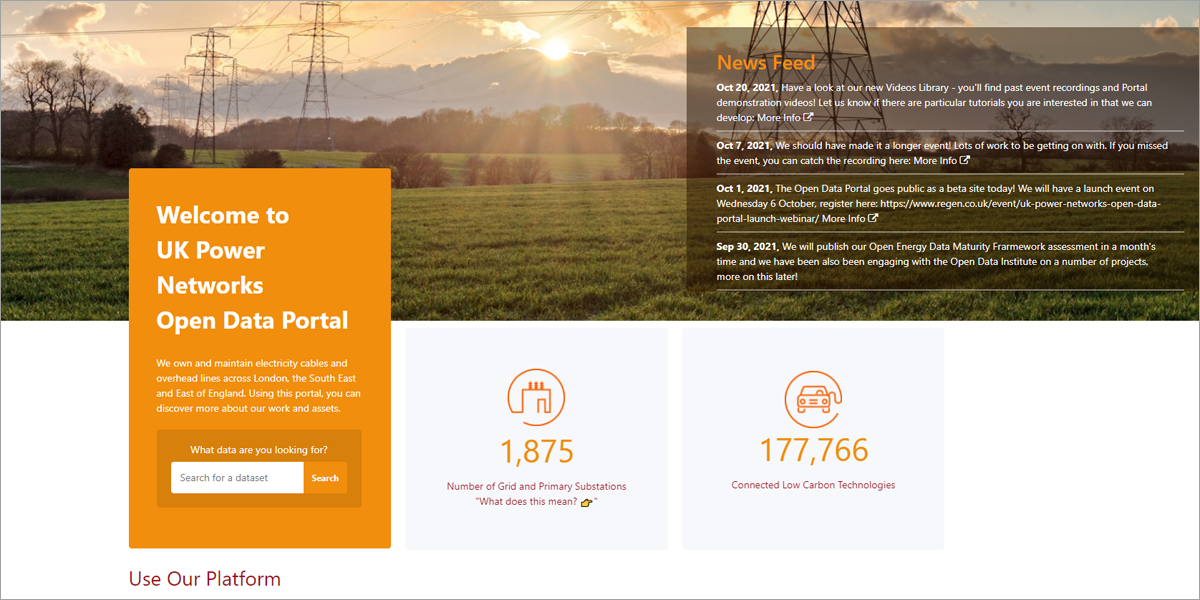
Task: Click external-link icon beside Oct 1 More Info
Action: tap(873, 218)
